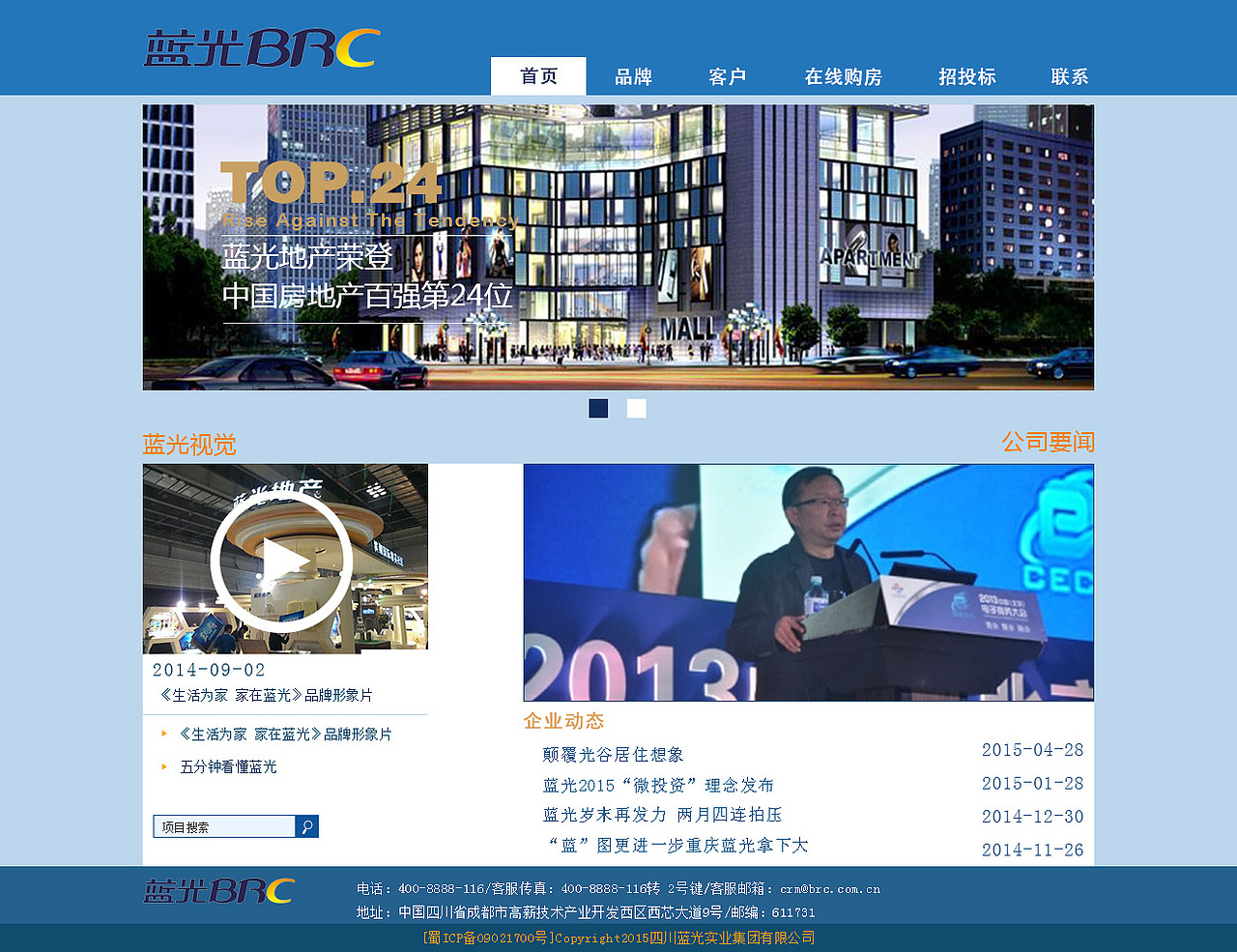
Task: Open the news 蓝光岁末再发力 两月四连拍压
Action: (662, 815)
